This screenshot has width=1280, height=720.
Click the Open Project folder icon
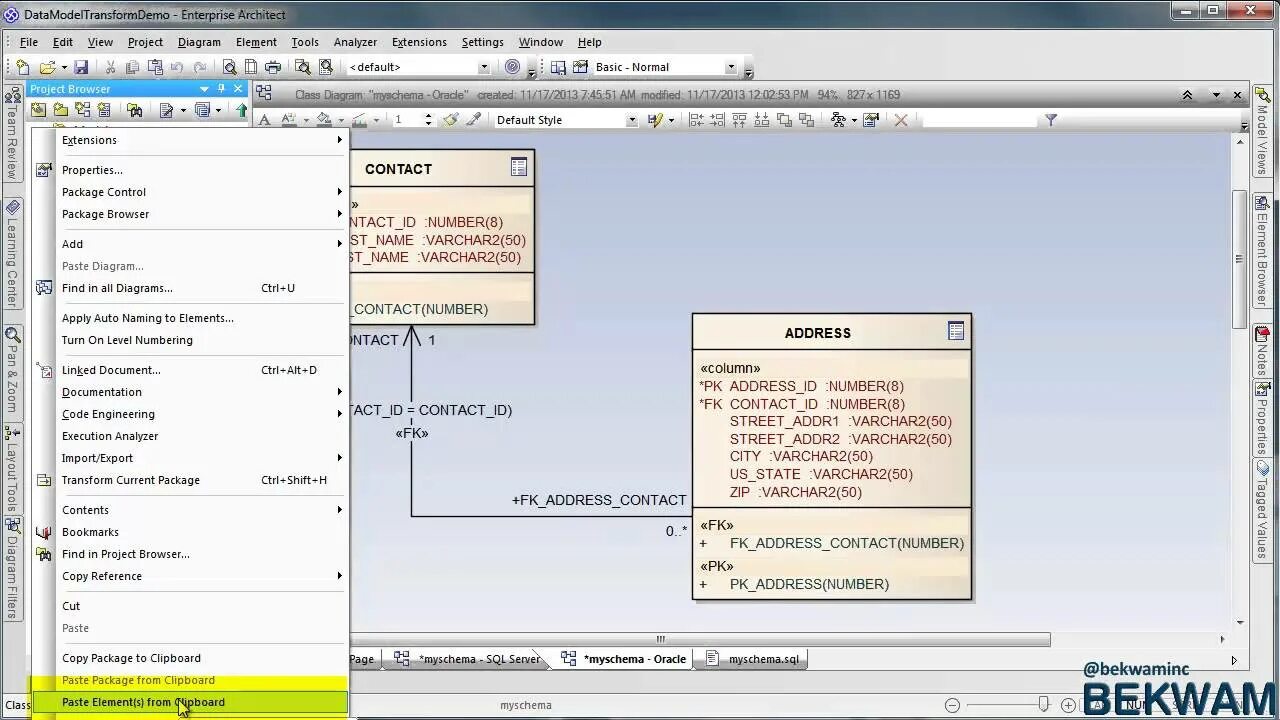47,67
